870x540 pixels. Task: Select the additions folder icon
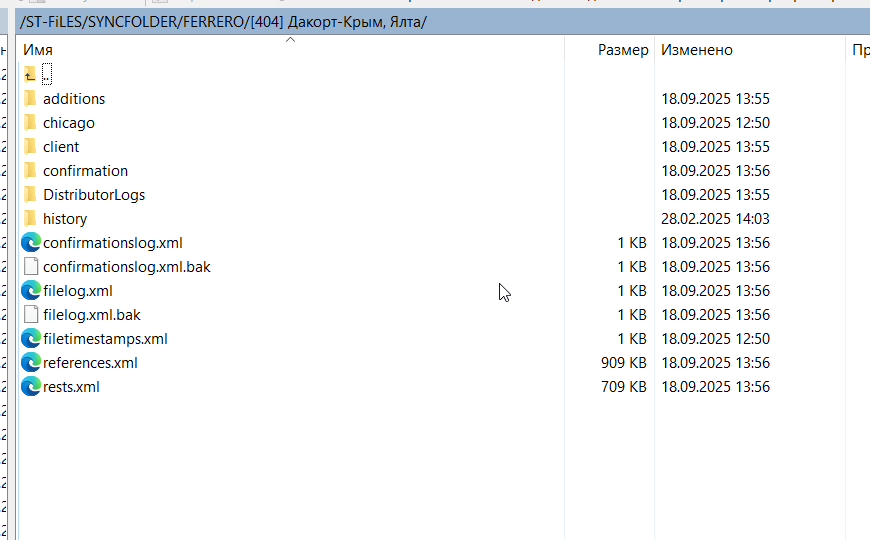tap(30, 98)
